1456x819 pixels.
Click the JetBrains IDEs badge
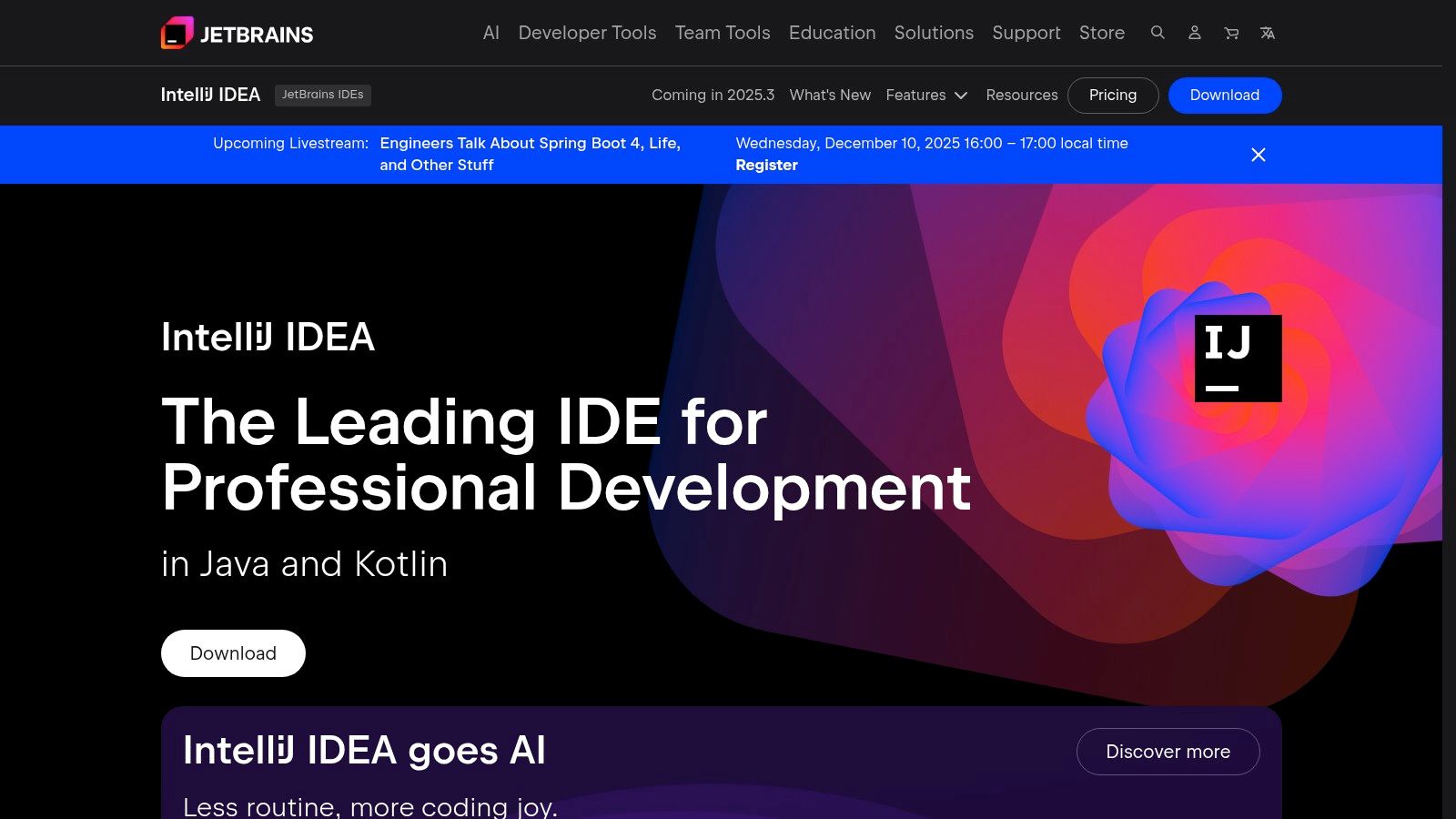[x=323, y=95]
